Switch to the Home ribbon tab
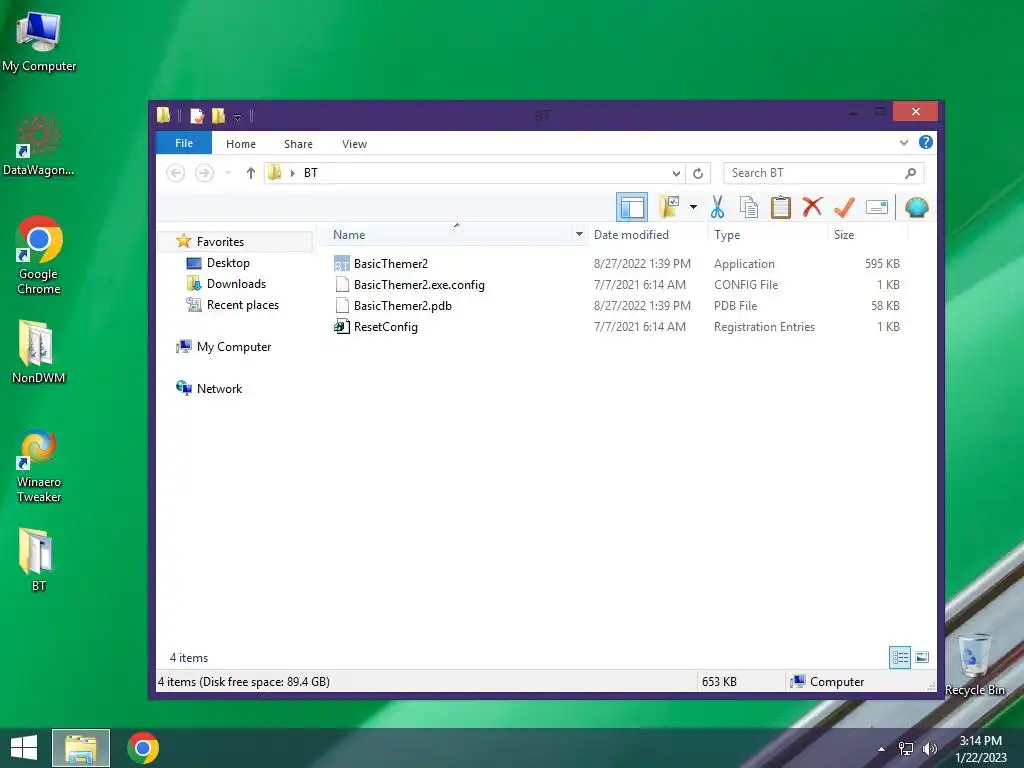 coord(241,144)
